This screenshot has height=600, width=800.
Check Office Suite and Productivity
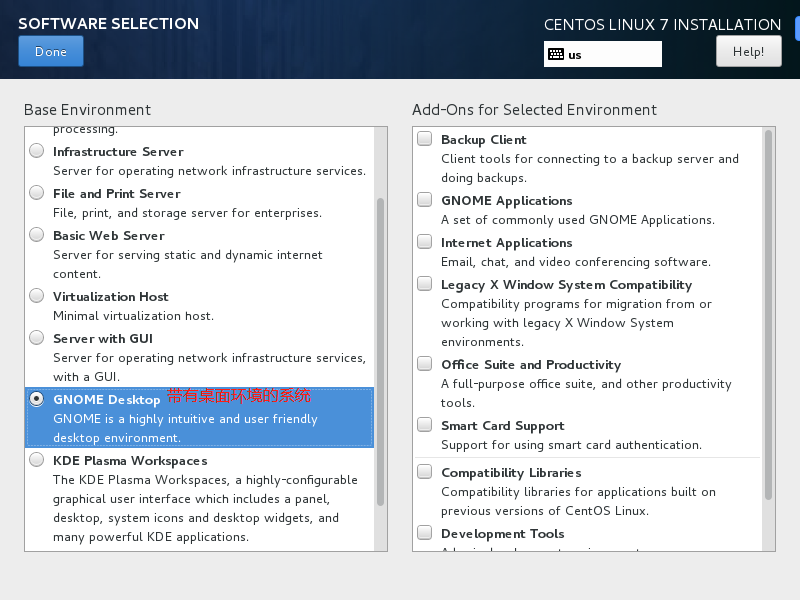425,364
